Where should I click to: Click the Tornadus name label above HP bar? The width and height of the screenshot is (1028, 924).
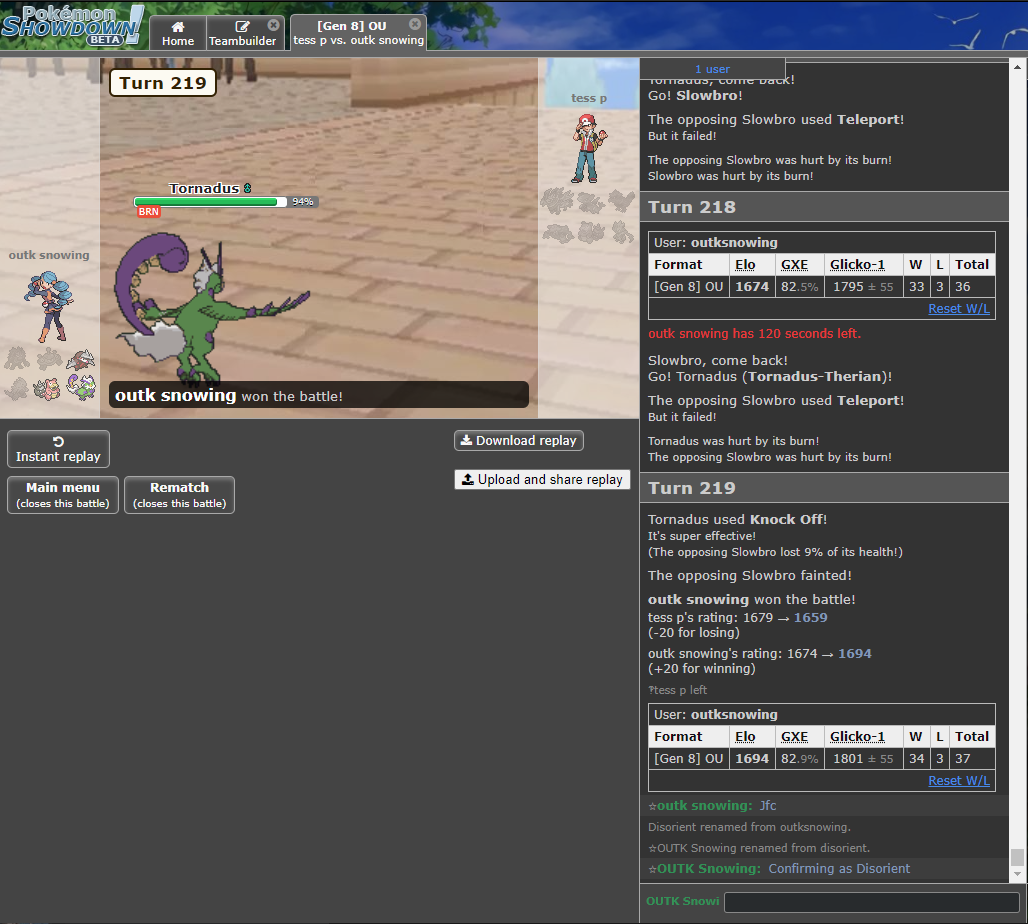(x=204, y=188)
